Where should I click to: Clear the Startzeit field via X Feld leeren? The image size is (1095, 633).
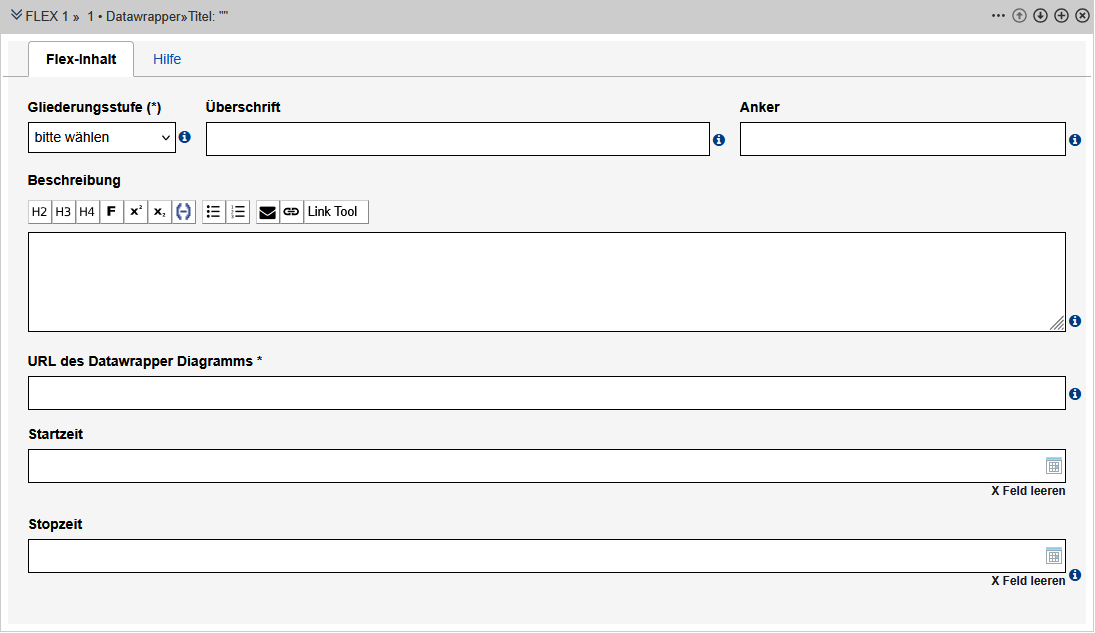[1027, 491]
